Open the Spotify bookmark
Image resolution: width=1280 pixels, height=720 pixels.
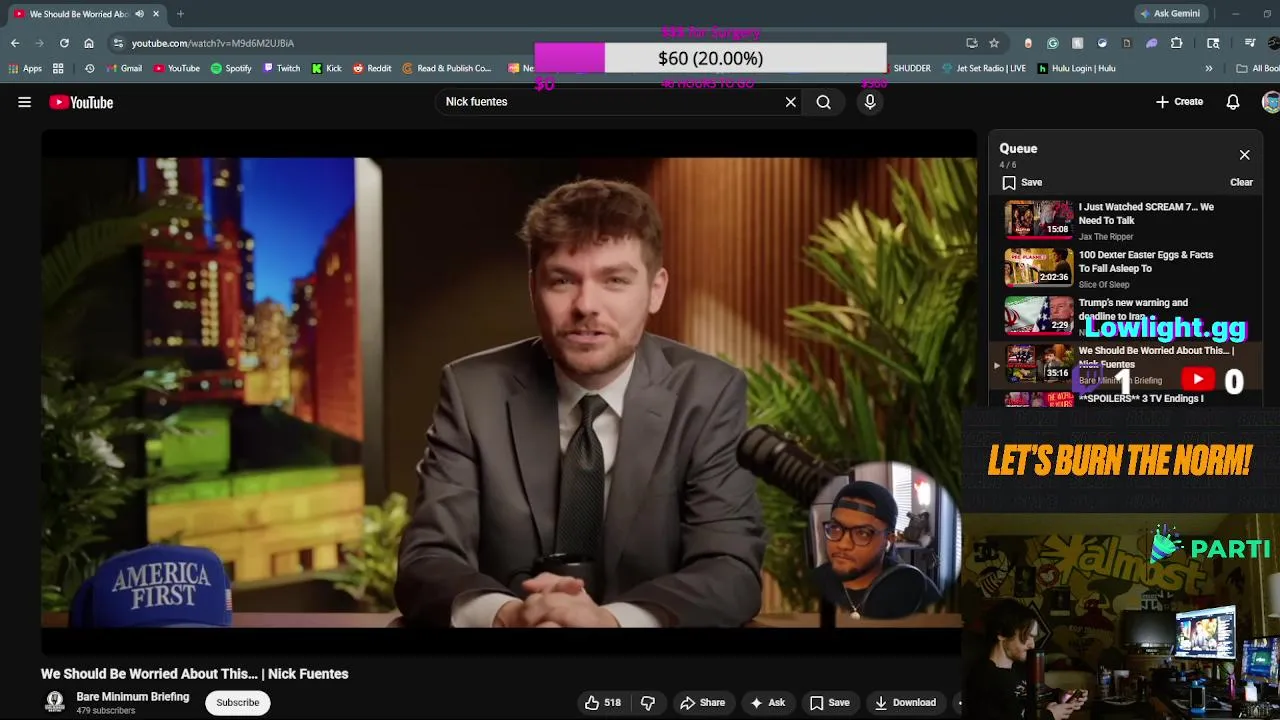coord(231,69)
